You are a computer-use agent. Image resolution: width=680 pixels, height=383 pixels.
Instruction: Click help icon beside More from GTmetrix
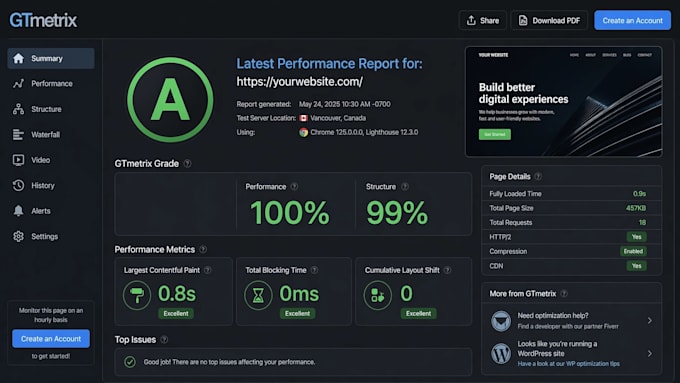pos(564,294)
